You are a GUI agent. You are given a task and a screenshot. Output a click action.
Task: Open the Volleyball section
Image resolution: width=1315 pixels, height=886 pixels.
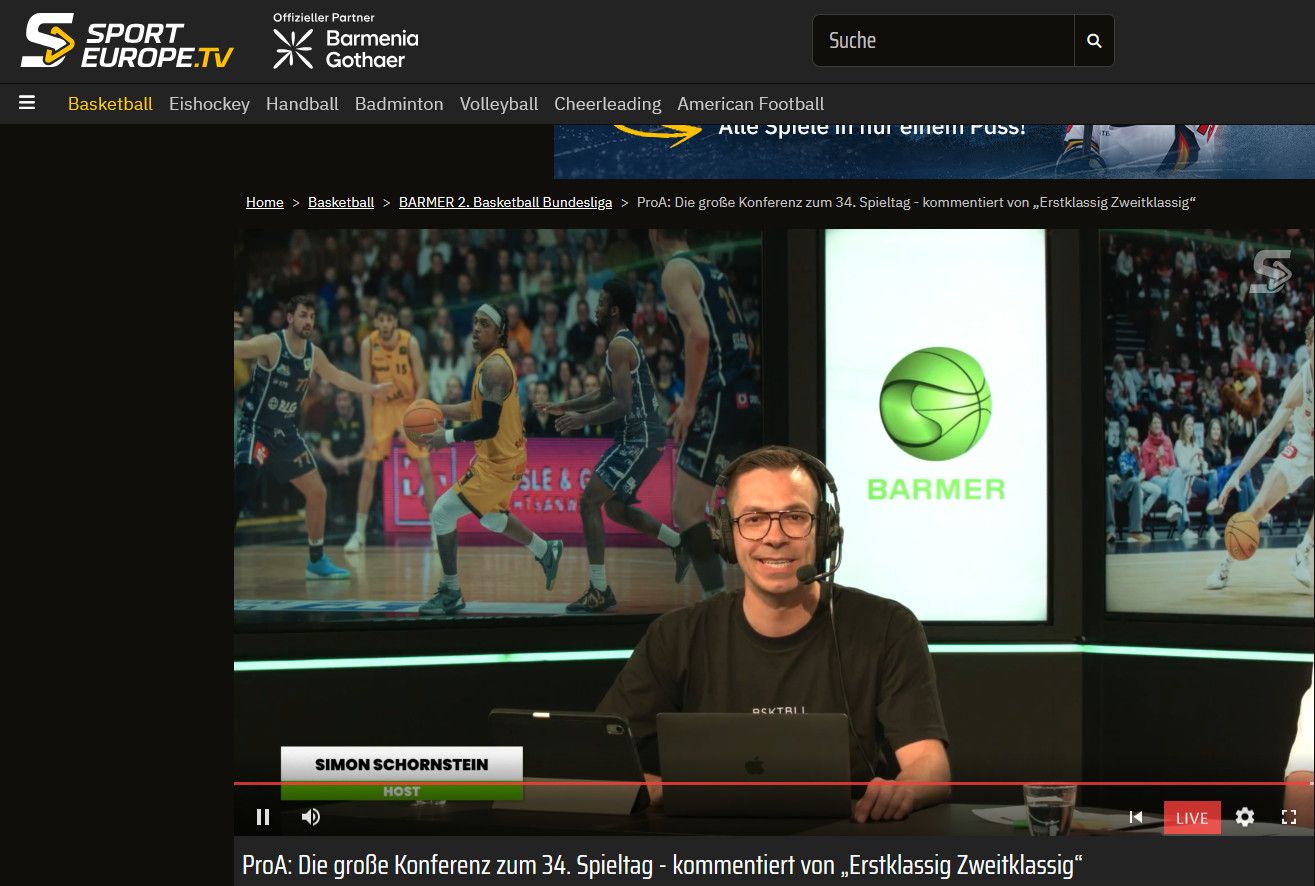pyautogui.click(x=499, y=104)
